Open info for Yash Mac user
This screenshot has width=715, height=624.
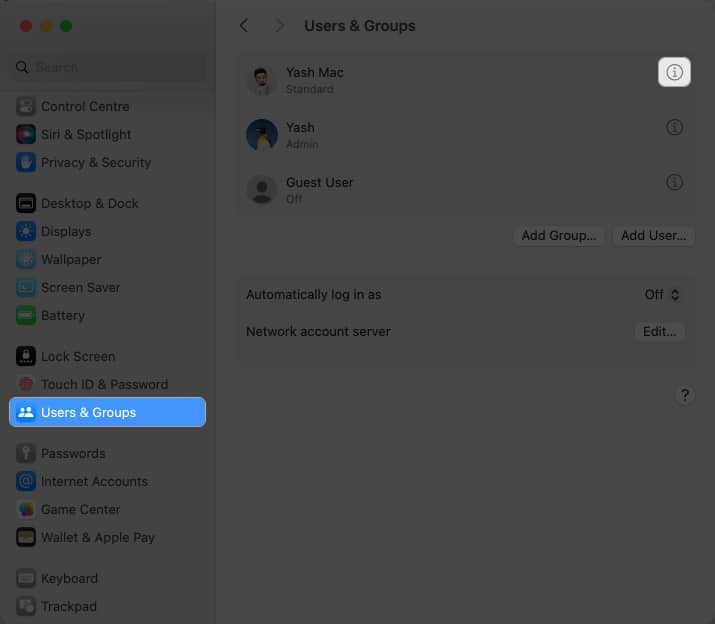click(x=674, y=73)
